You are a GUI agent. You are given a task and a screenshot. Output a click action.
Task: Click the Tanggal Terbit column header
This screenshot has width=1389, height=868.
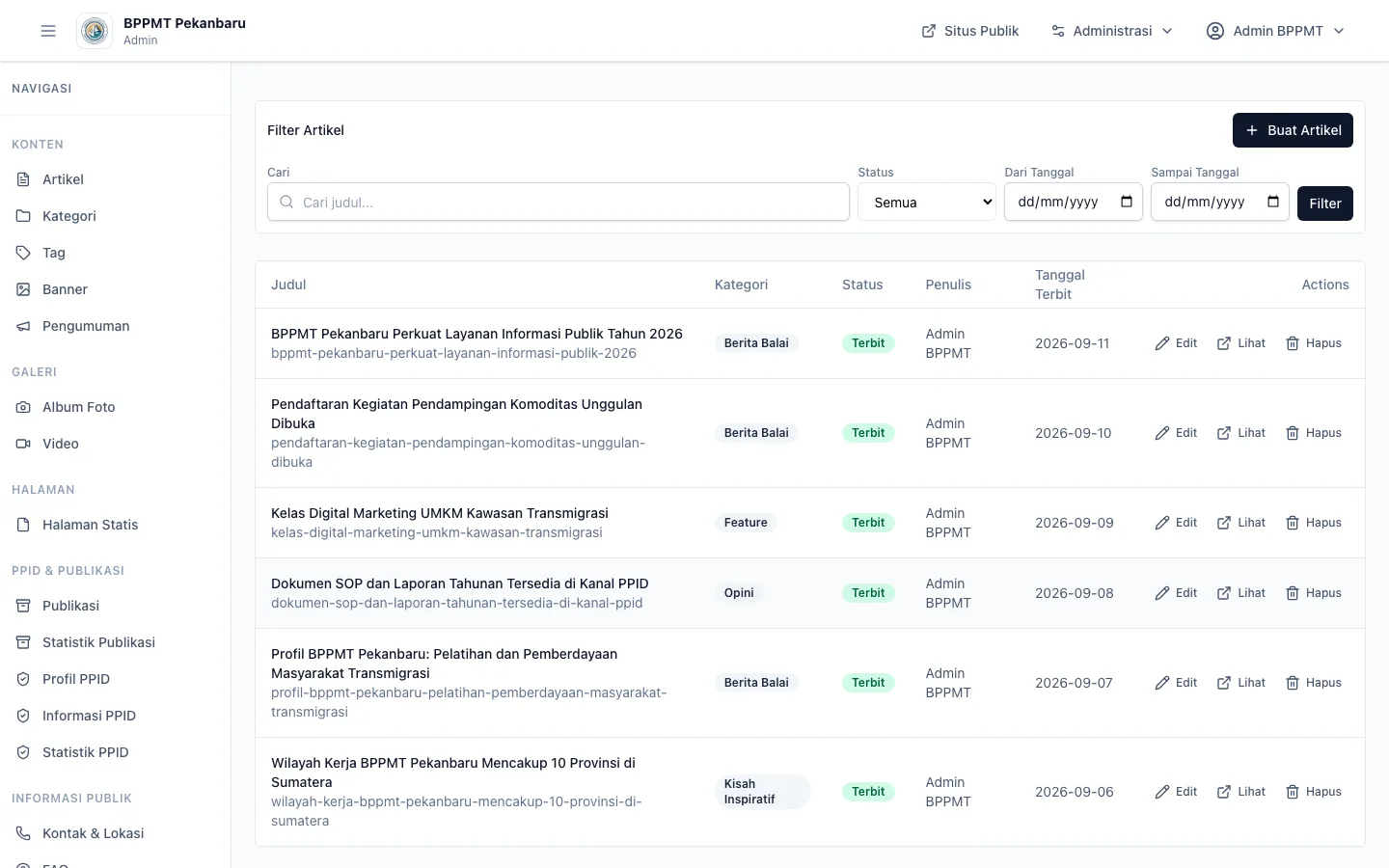point(1060,285)
